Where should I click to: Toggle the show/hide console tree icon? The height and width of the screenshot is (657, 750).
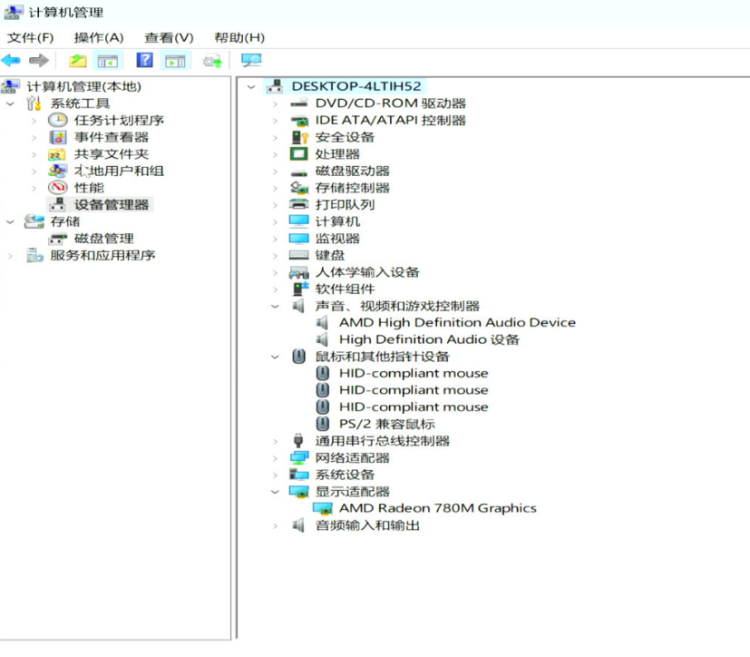(108, 61)
